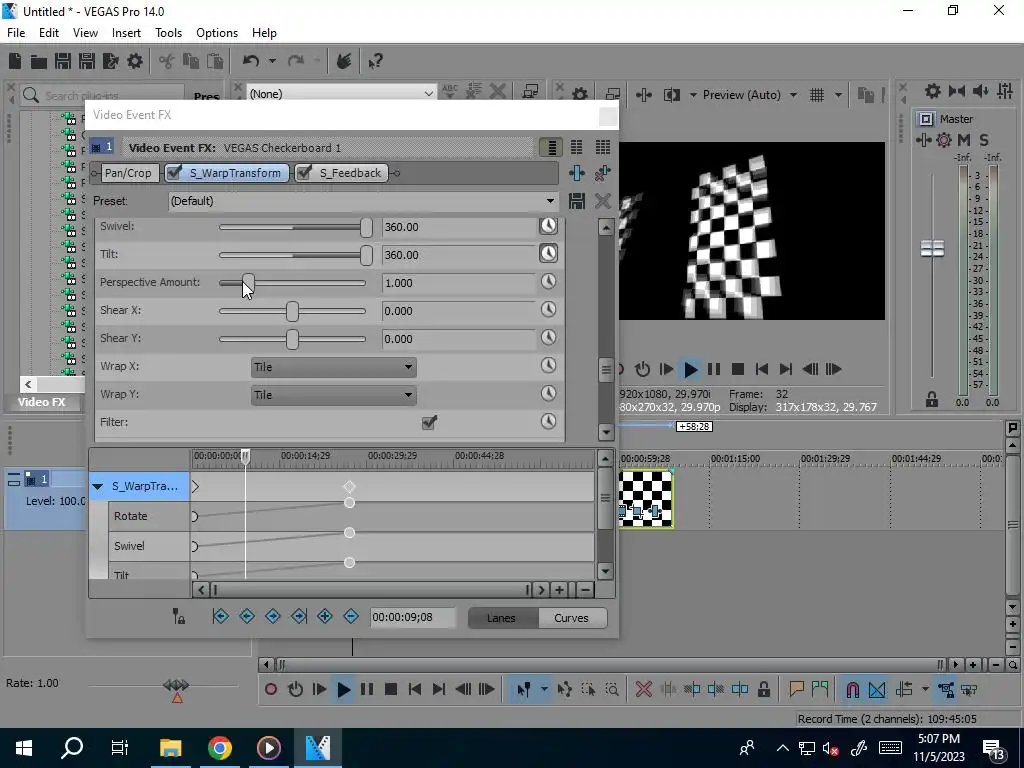Screen dimensions: 1024x768
Task: Animate the Swivel parameter clock icon
Action: 549,226
